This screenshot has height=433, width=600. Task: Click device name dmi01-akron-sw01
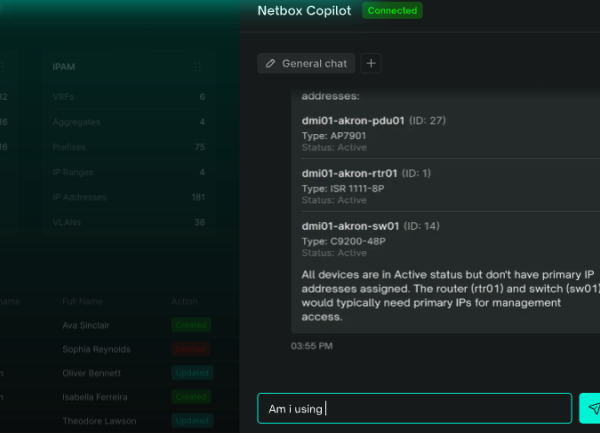(351, 226)
